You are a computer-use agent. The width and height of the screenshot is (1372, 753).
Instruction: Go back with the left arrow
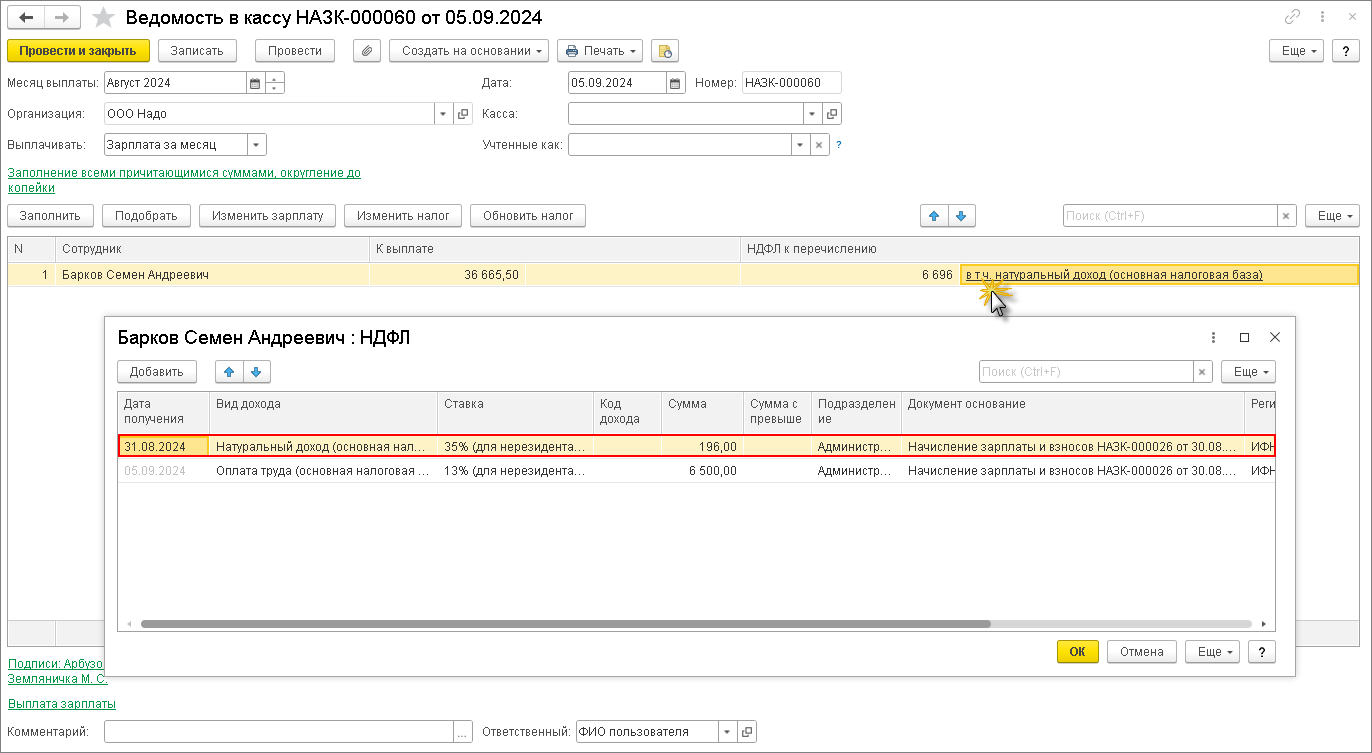(x=26, y=17)
